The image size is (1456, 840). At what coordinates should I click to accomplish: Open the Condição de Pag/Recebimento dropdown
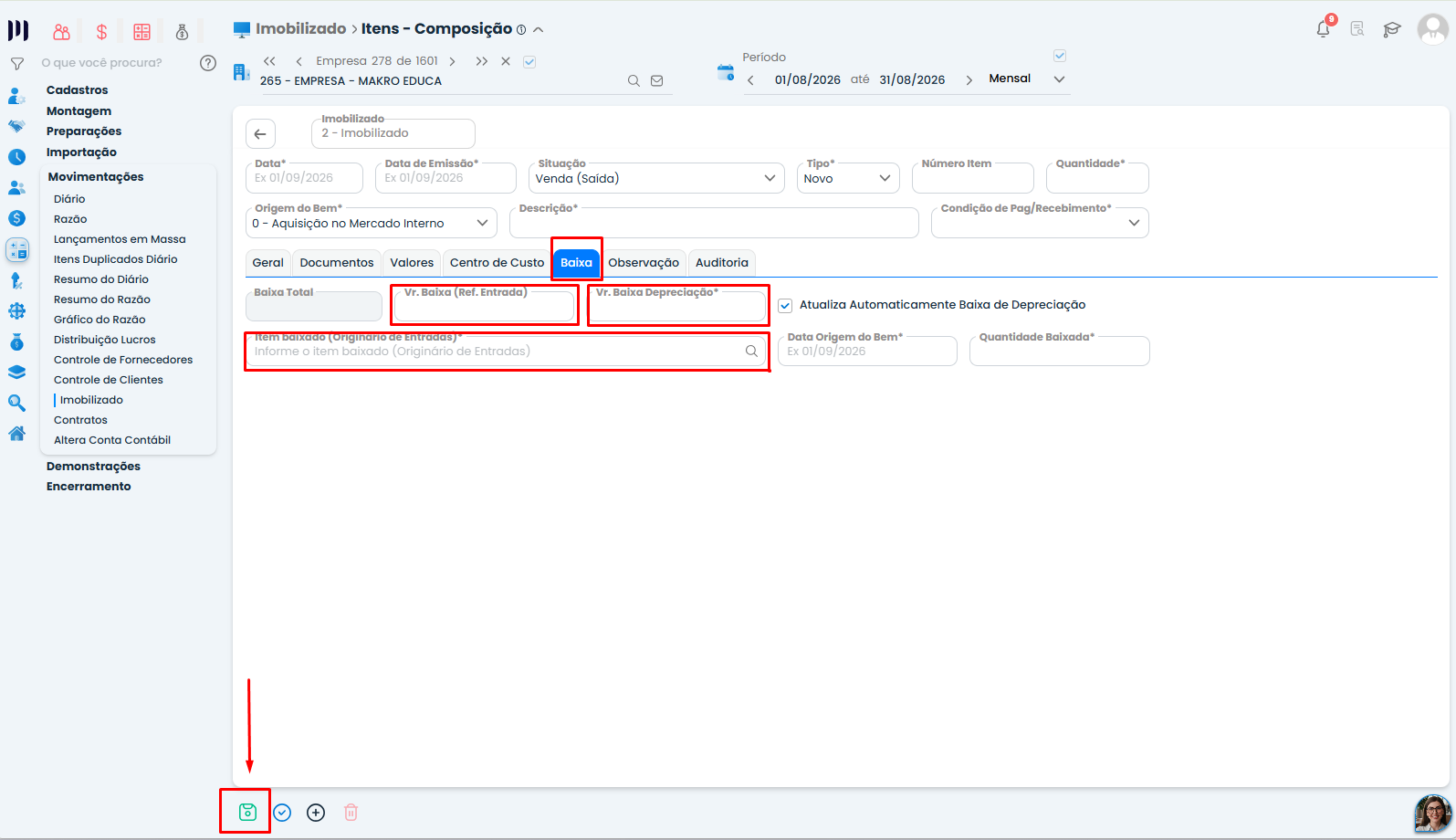point(1040,223)
